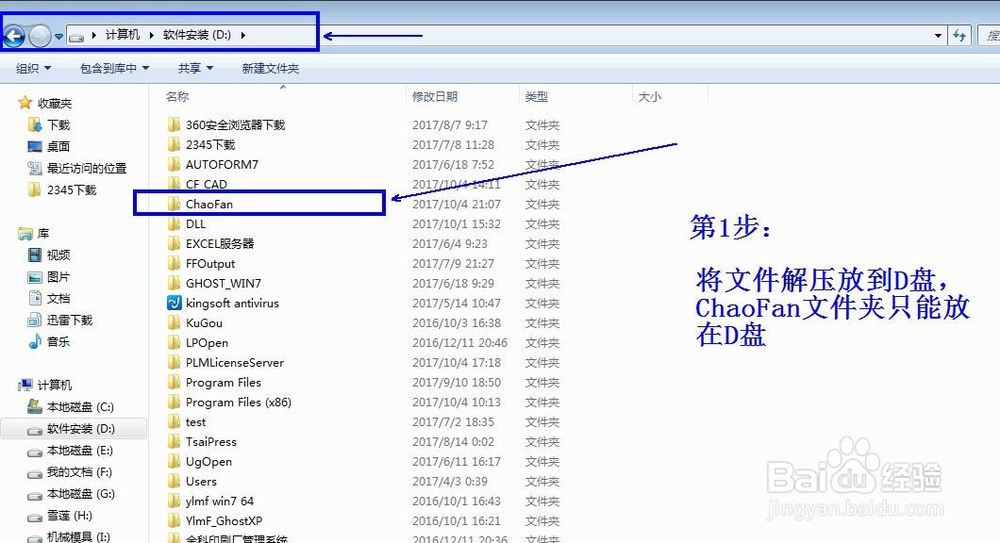Image resolution: width=1000 pixels, height=543 pixels.
Task: Select the UgOpen folder
Action: [209, 461]
